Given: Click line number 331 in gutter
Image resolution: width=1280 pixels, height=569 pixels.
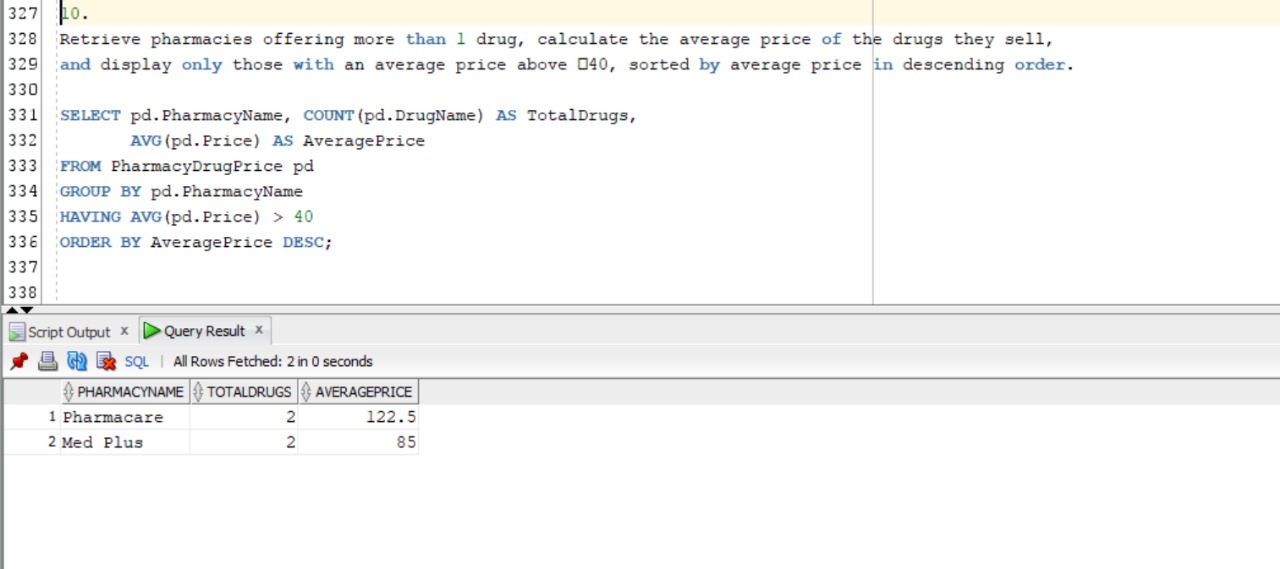Looking at the screenshot, I should [22, 115].
